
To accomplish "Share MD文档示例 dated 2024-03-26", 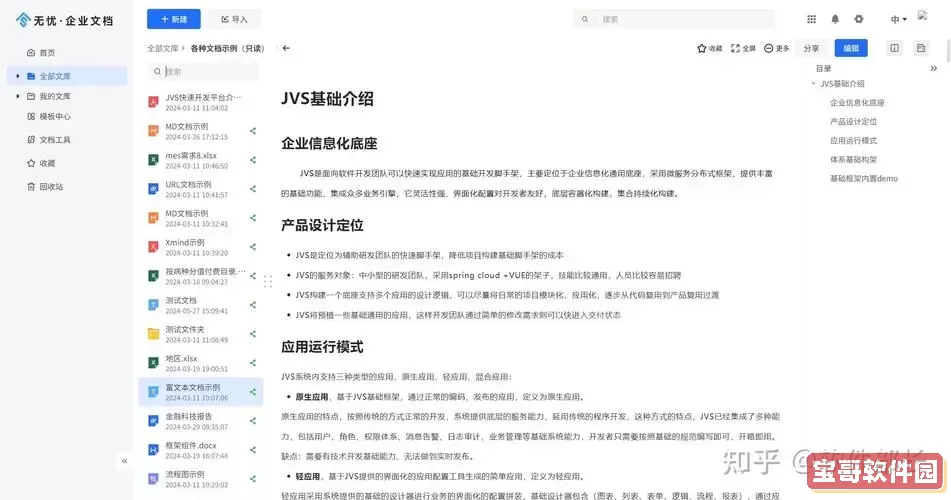I will click(x=253, y=131).
